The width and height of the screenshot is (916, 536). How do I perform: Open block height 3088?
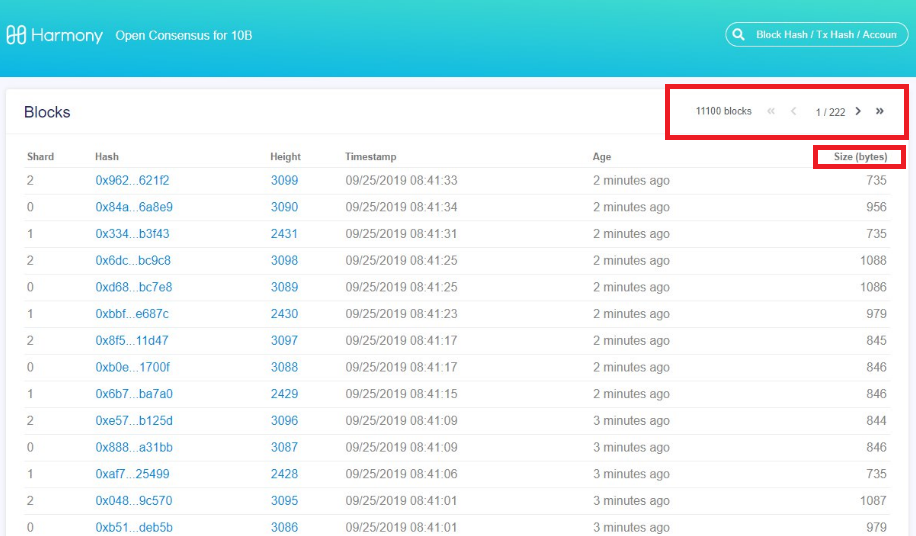284,367
